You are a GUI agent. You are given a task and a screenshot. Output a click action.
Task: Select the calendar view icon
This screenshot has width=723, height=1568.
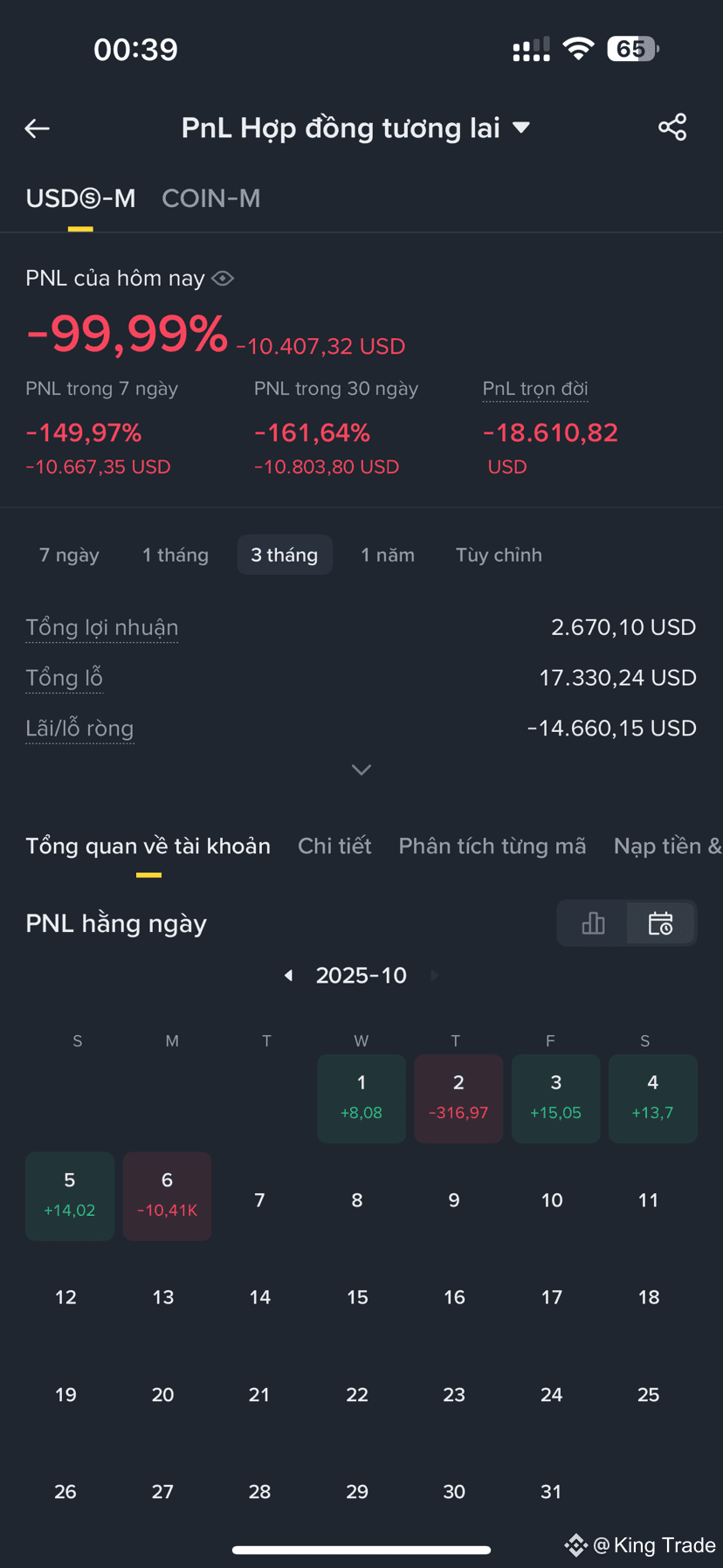pyautogui.click(x=661, y=923)
